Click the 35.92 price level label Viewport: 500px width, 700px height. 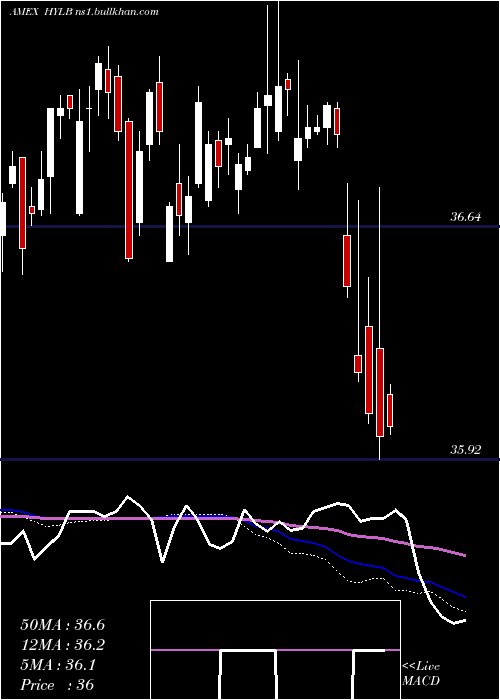466,450
